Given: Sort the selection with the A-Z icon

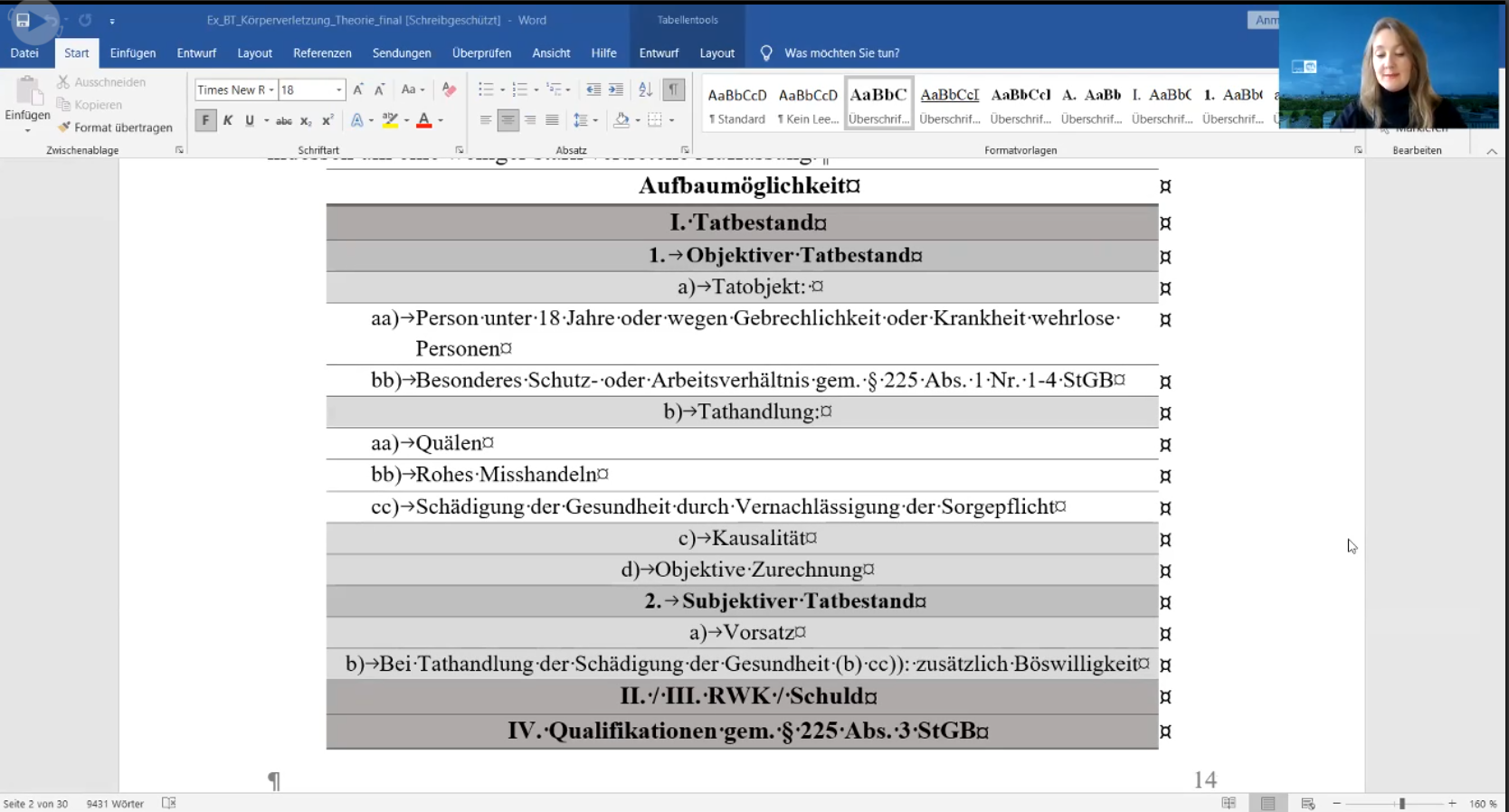Looking at the screenshot, I should 645,90.
